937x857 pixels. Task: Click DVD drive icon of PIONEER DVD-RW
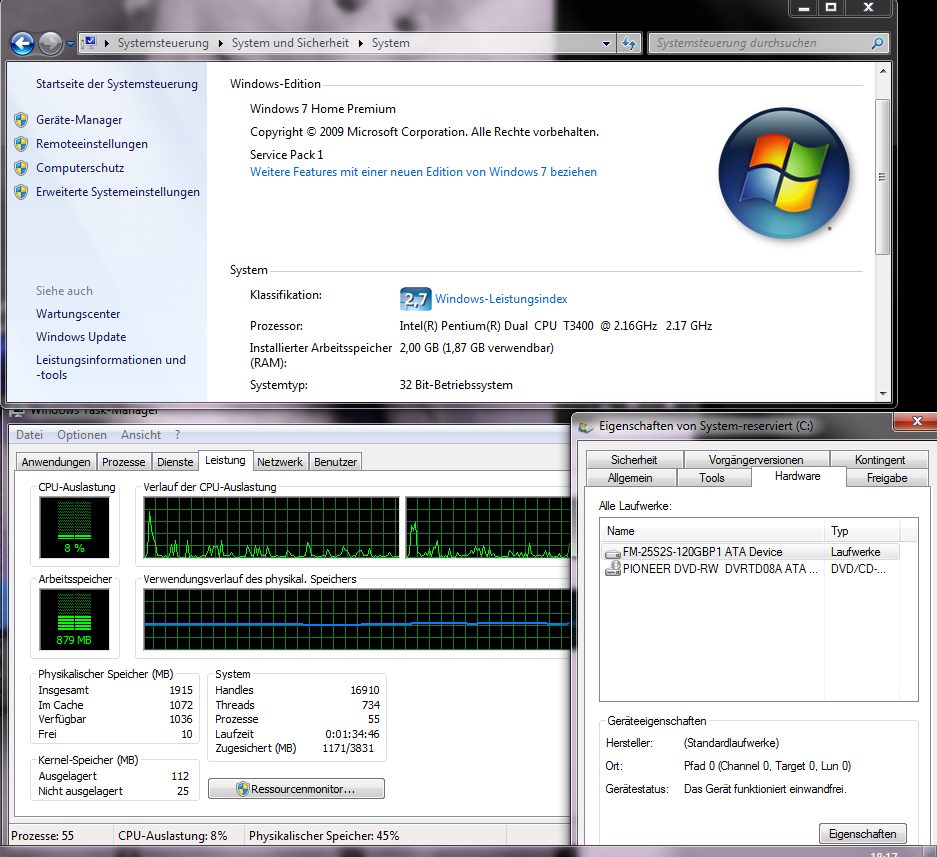coord(613,568)
